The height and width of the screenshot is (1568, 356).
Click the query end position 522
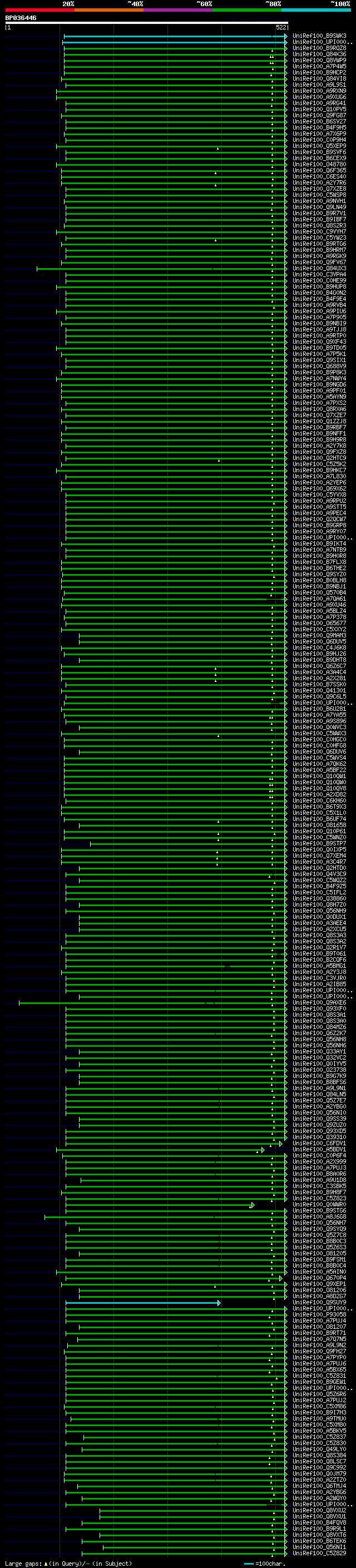click(280, 27)
